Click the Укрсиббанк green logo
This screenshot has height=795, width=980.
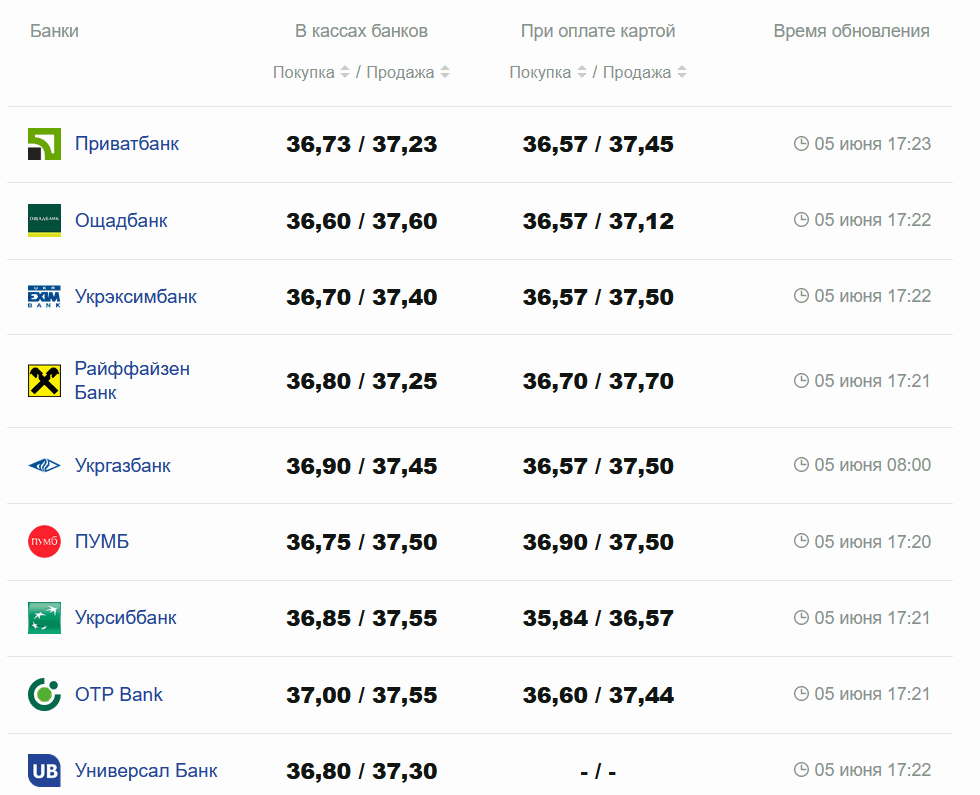click(x=44, y=618)
